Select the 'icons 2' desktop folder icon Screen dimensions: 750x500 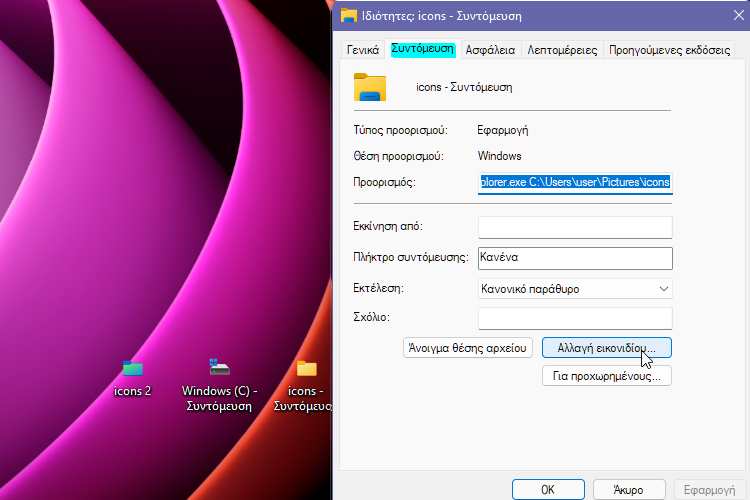pyautogui.click(x=132, y=368)
